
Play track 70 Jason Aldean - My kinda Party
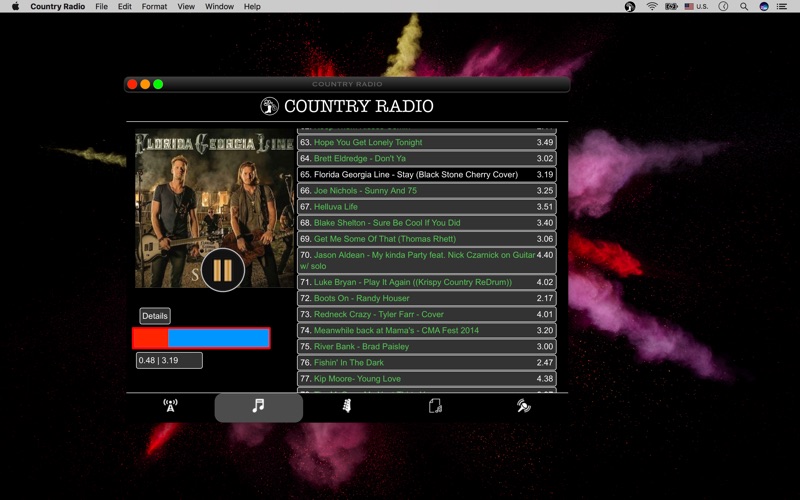pos(427,260)
